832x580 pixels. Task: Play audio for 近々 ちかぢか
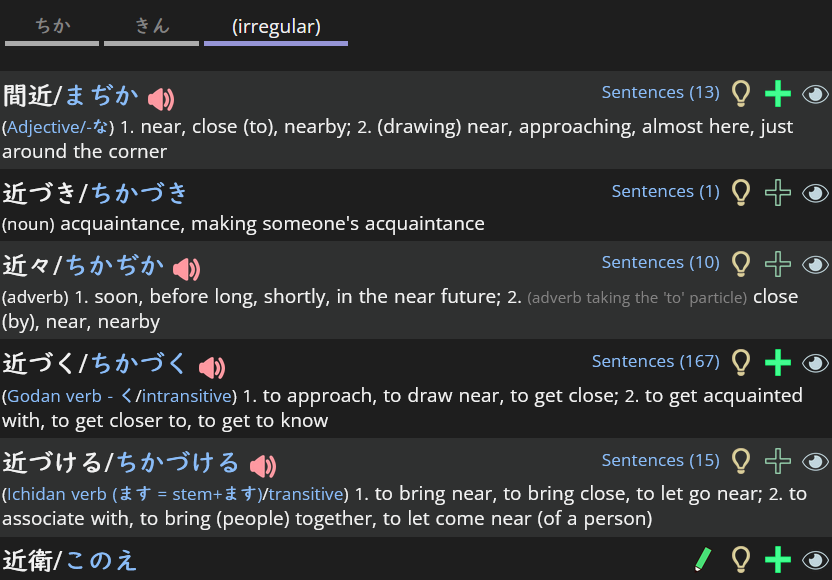tap(187, 268)
